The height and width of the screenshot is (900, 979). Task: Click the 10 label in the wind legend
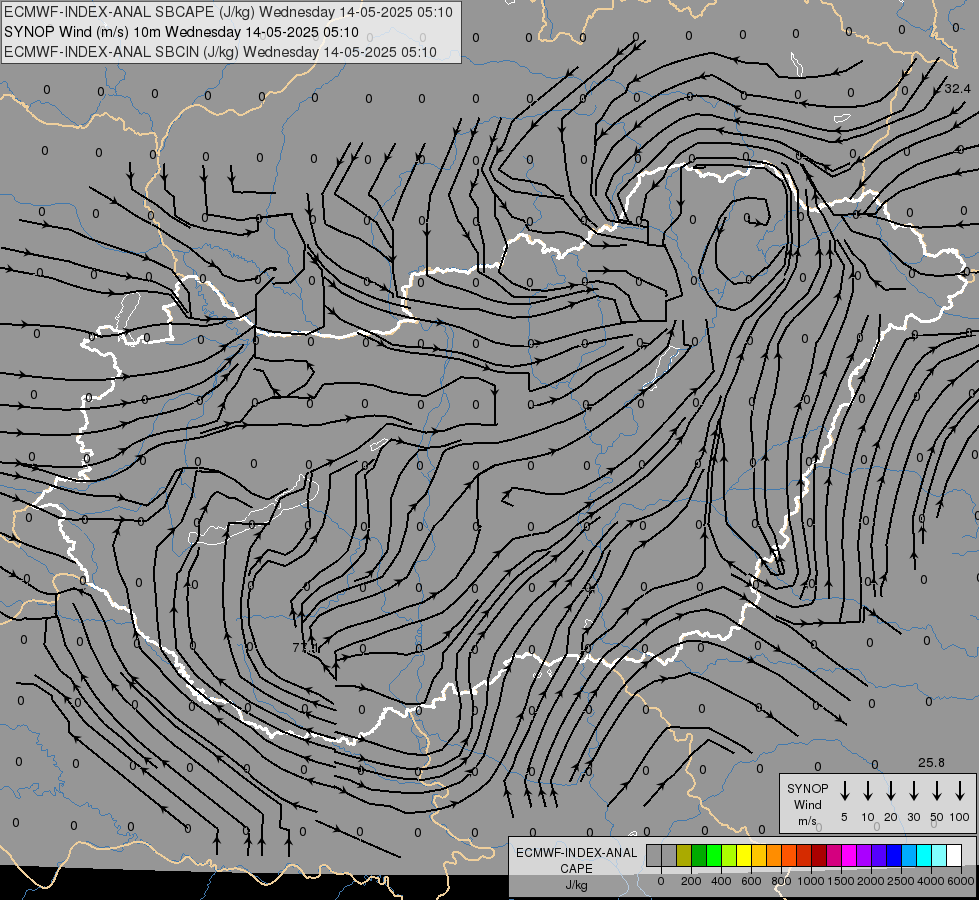point(868,817)
